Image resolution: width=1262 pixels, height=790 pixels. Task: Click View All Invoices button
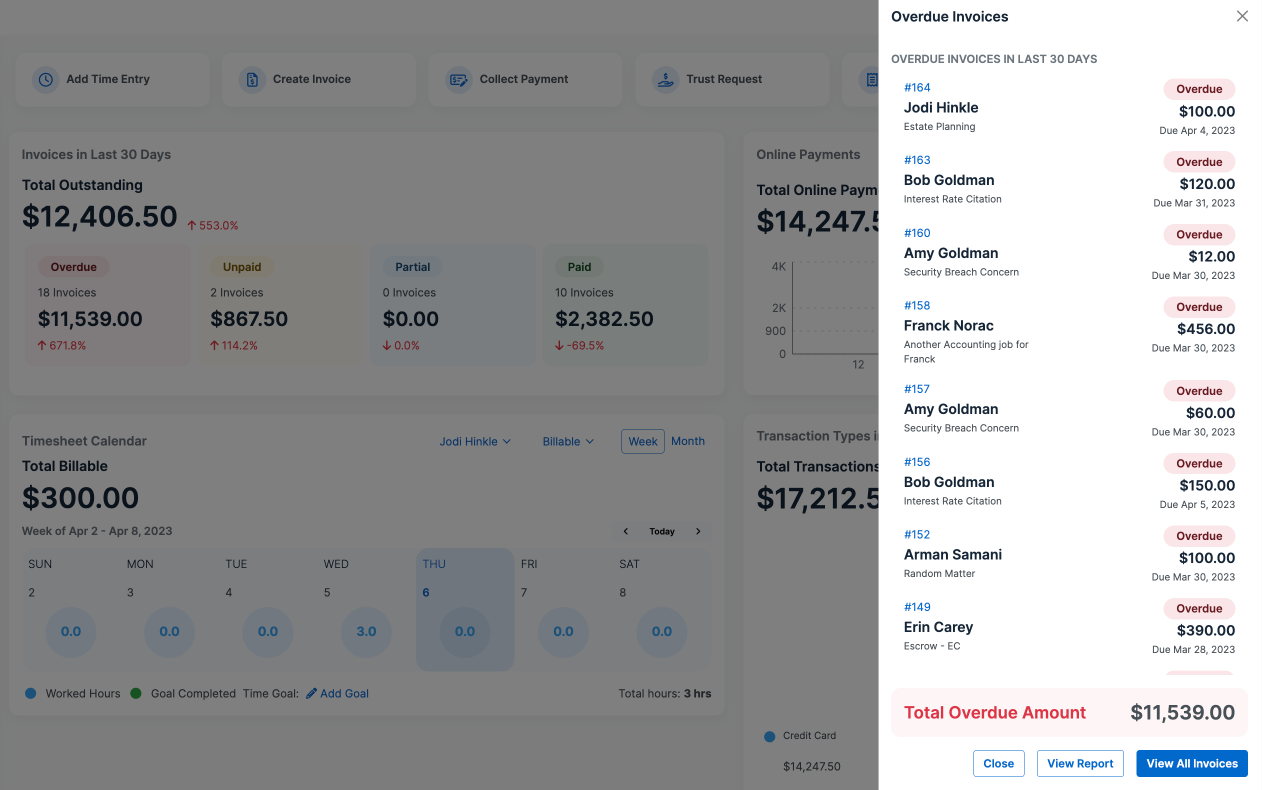1192,763
